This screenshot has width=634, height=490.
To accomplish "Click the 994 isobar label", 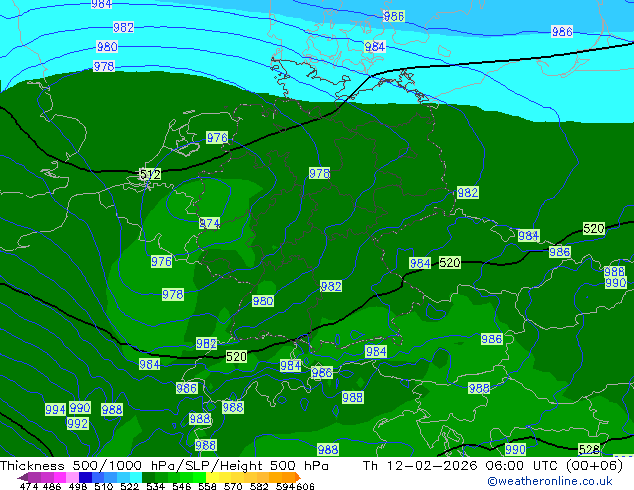I will click(x=55, y=410).
